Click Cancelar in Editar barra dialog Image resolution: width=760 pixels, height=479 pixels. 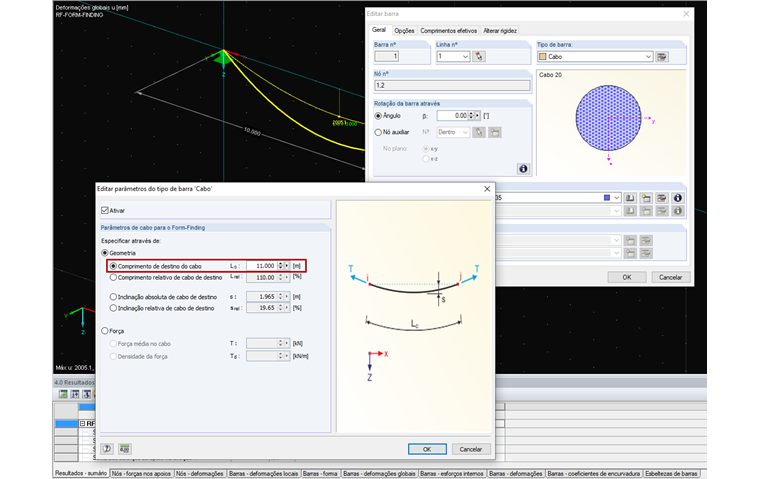click(x=671, y=277)
